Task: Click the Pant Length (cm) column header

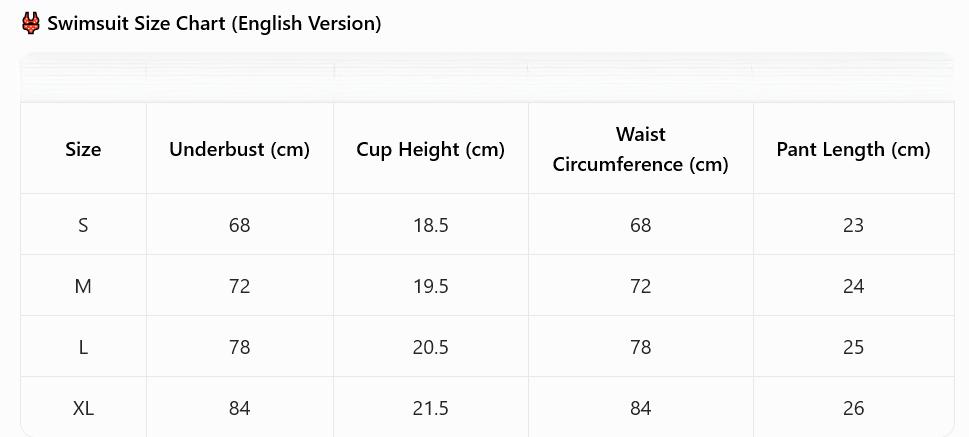Action: click(x=853, y=149)
